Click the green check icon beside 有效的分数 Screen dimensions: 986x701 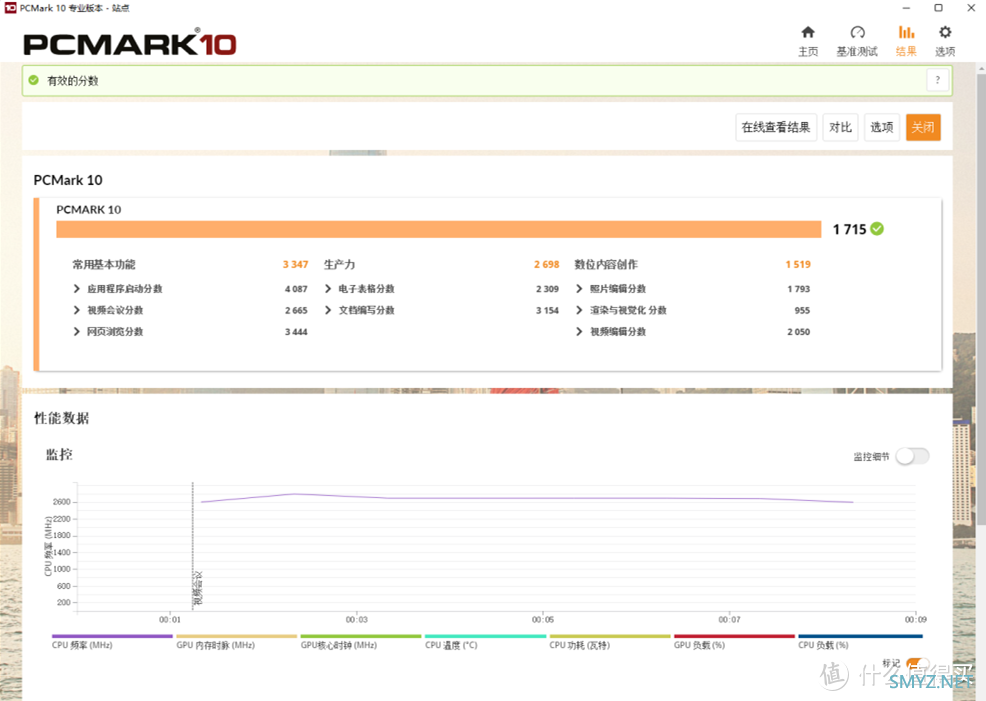pyautogui.click(x=34, y=80)
